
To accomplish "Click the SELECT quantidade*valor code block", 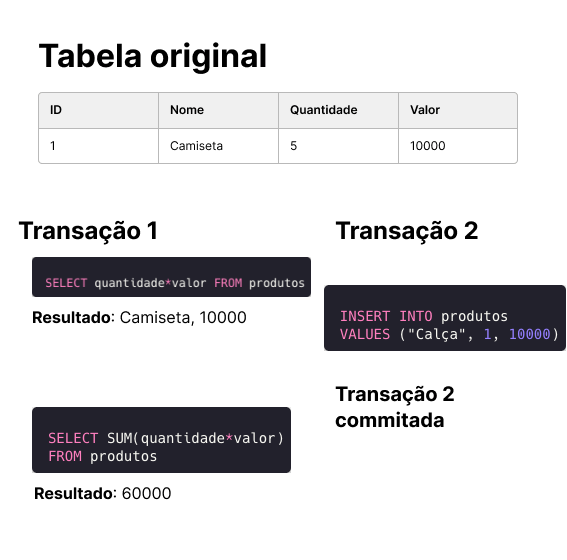I will (171, 277).
